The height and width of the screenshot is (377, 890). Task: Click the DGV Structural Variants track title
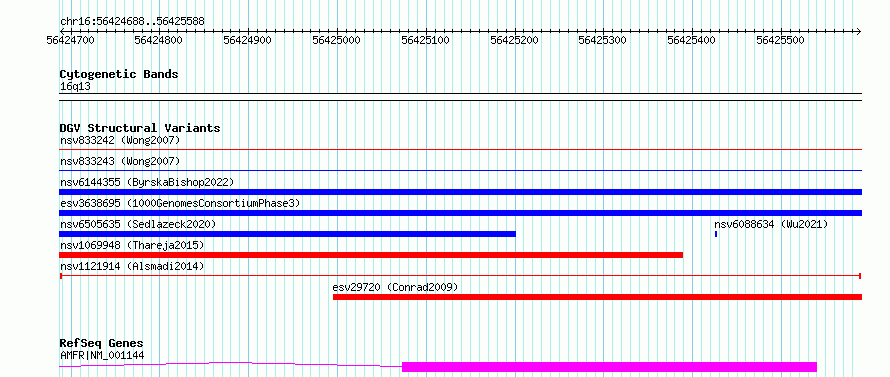click(140, 128)
